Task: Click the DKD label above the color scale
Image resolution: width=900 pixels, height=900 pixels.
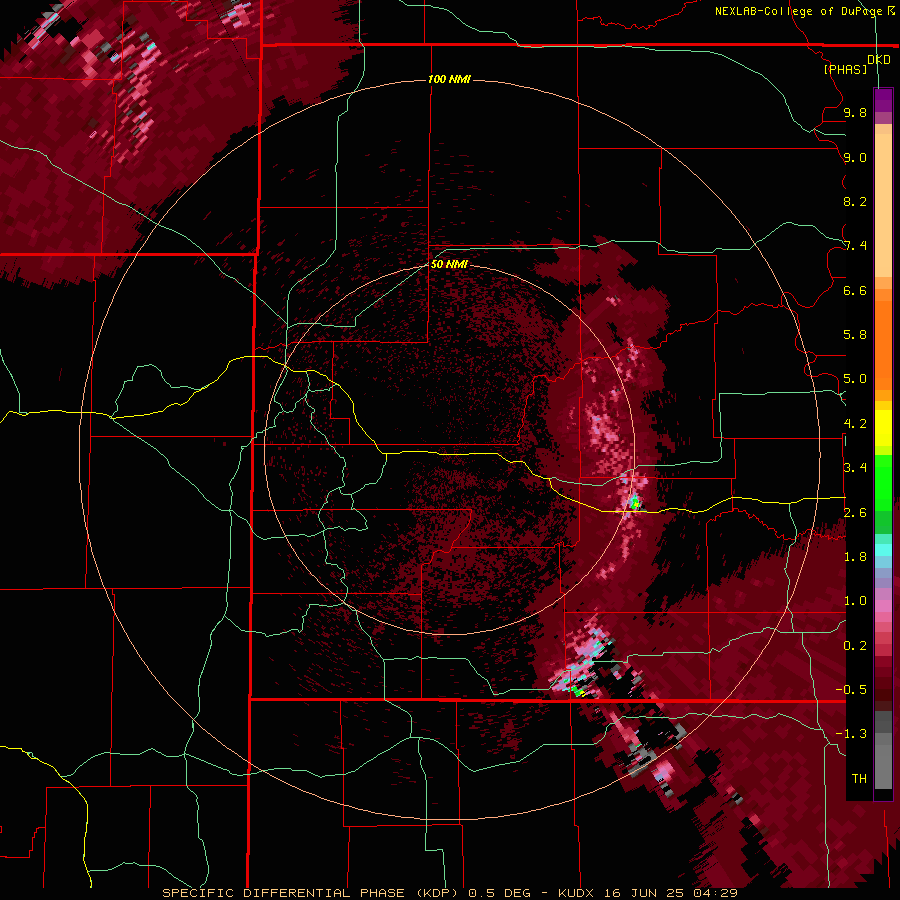Action: coord(879,60)
